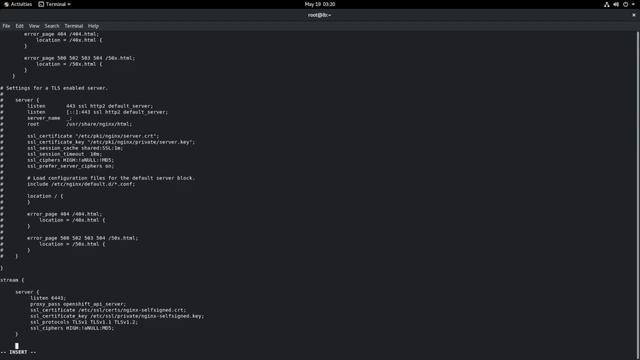This screenshot has width=640, height=360.
Task: Click the 'stream {' line
Action: click(12, 280)
